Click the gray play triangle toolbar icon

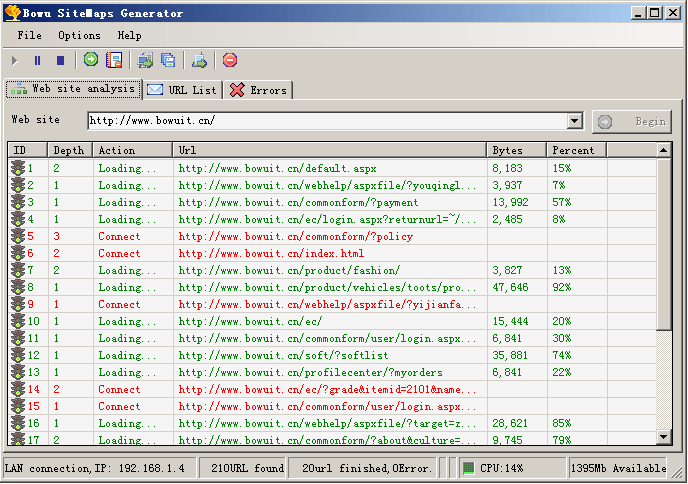[x=14, y=61]
